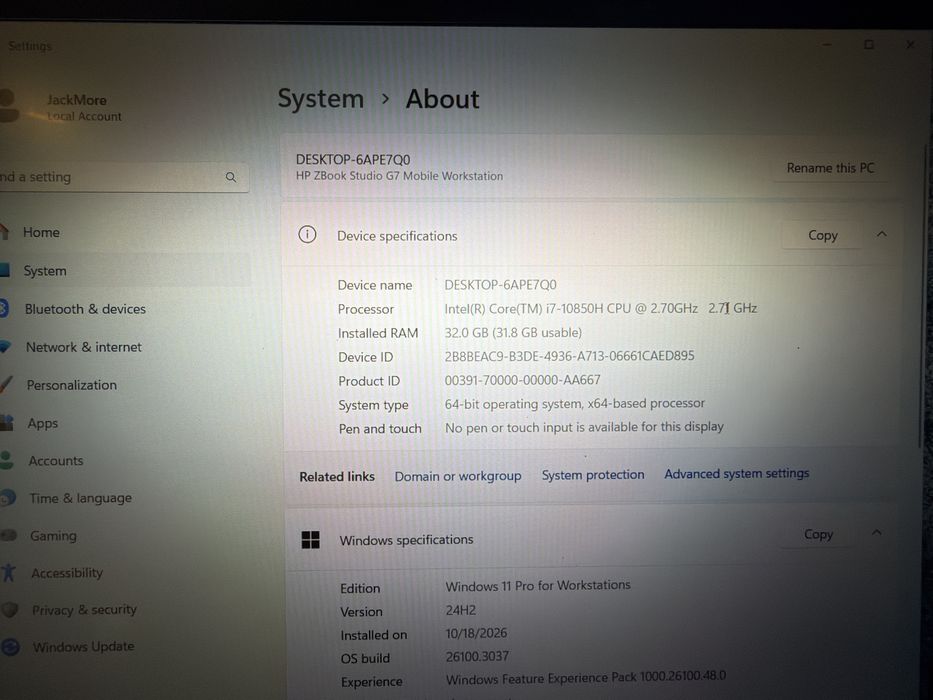This screenshot has height=700, width=933.
Task: Click the Privacy & security shield icon
Action: coord(10,610)
